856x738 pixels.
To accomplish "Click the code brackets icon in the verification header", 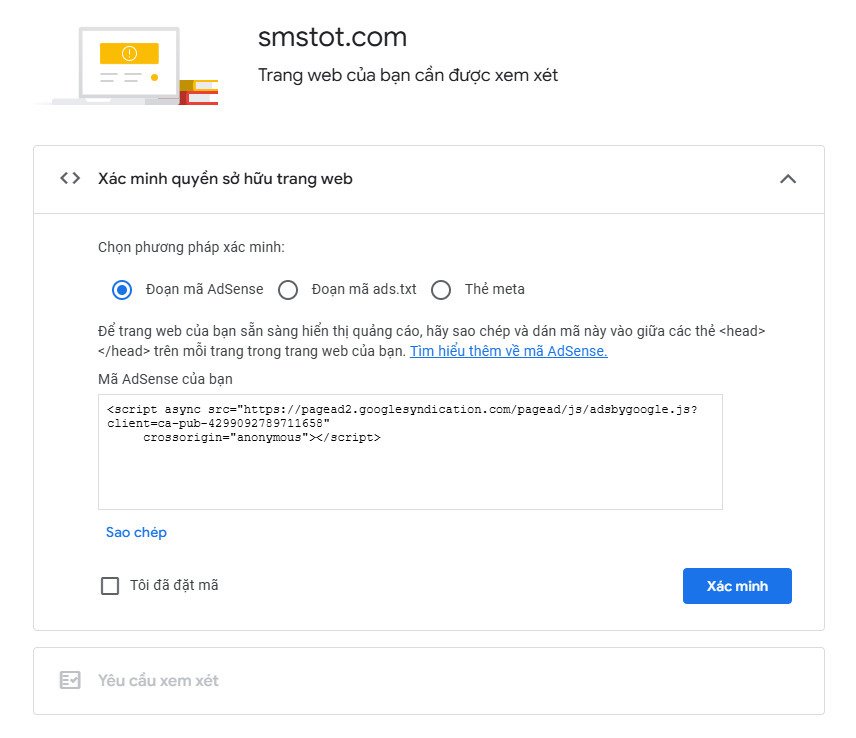I will (x=70, y=179).
